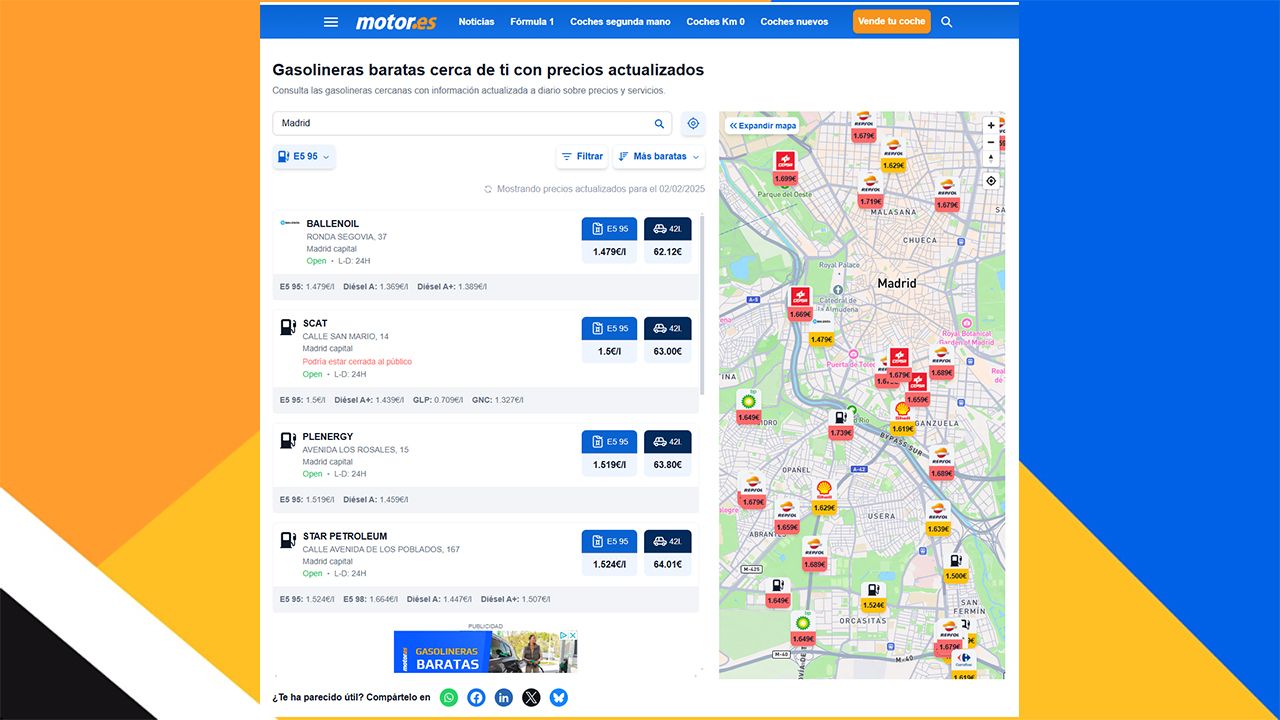Open the E5 95 fuel type dropdown
Viewport: 1280px width, 720px height.
(x=304, y=156)
